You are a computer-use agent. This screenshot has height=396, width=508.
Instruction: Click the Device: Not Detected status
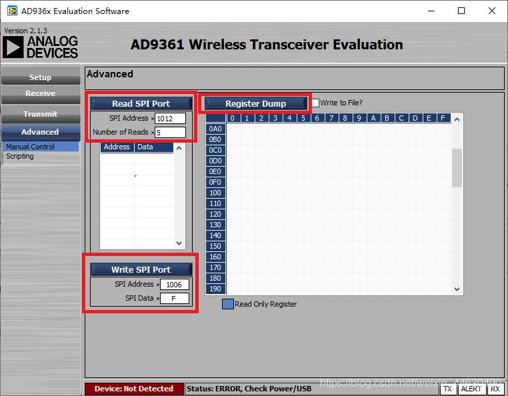click(x=134, y=389)
